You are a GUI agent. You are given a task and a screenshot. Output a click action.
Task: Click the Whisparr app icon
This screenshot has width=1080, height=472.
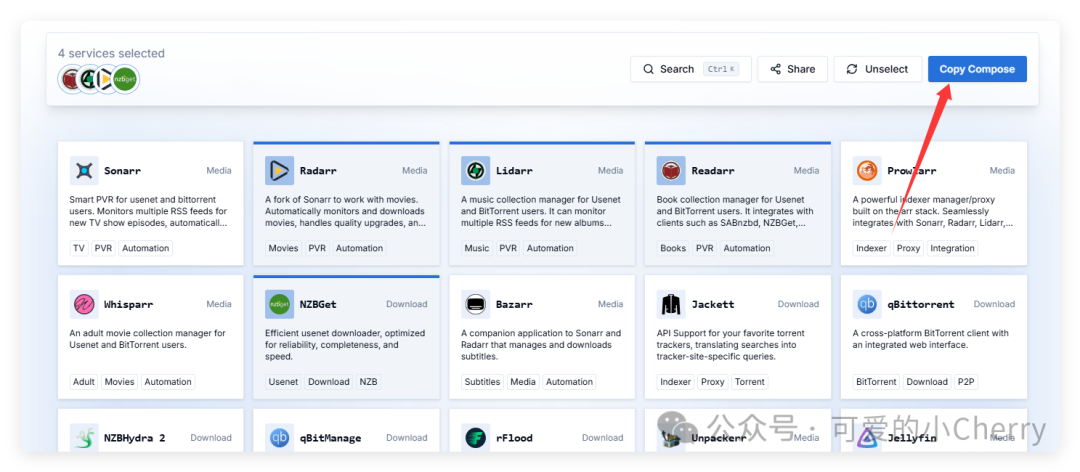(84, 304)
